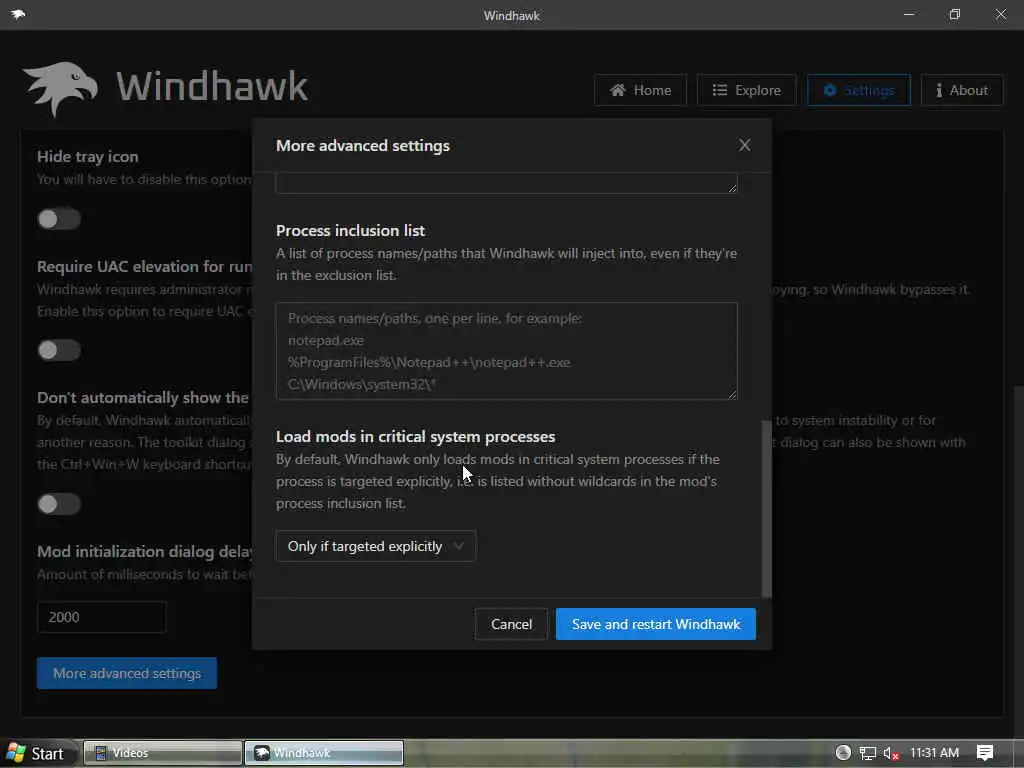Close the More advanced settings dialog

pos(744,145)
